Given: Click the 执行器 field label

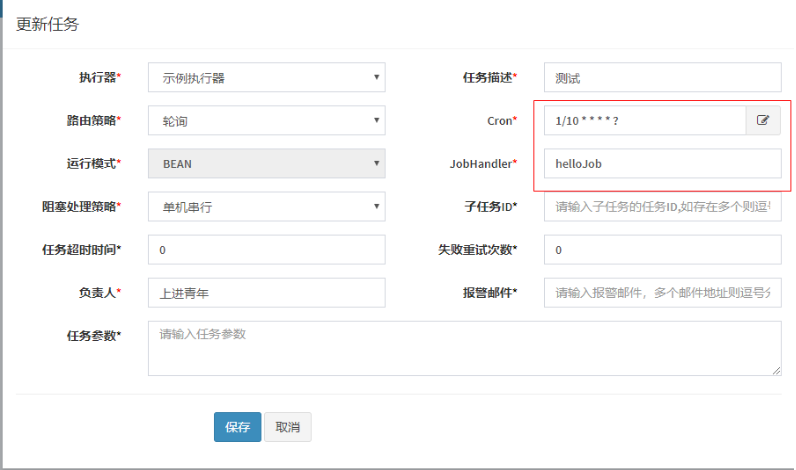Looking at the screenshot, I should pos(100,77).
